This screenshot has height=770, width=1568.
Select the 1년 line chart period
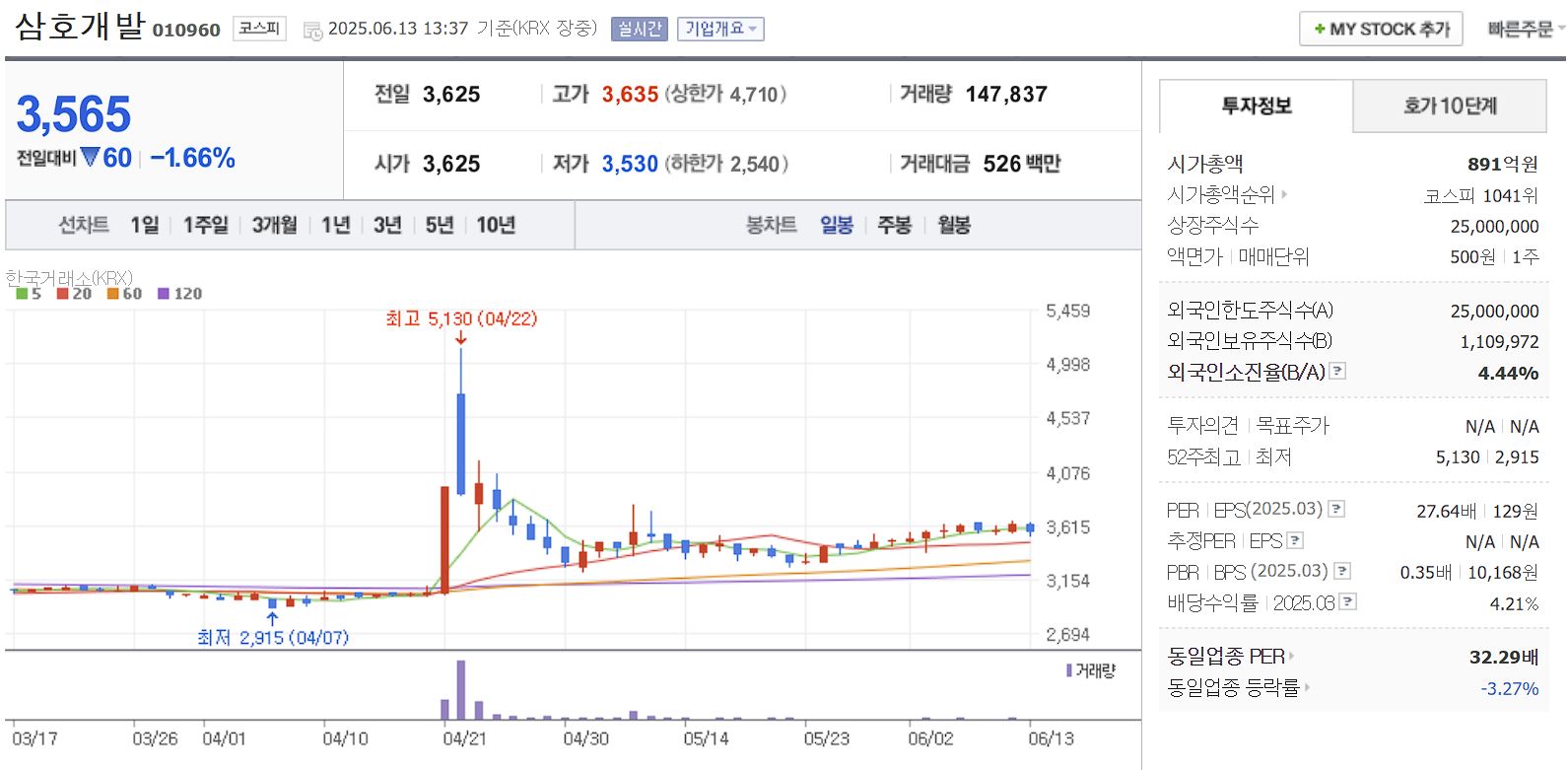click(x=336, y=225)
